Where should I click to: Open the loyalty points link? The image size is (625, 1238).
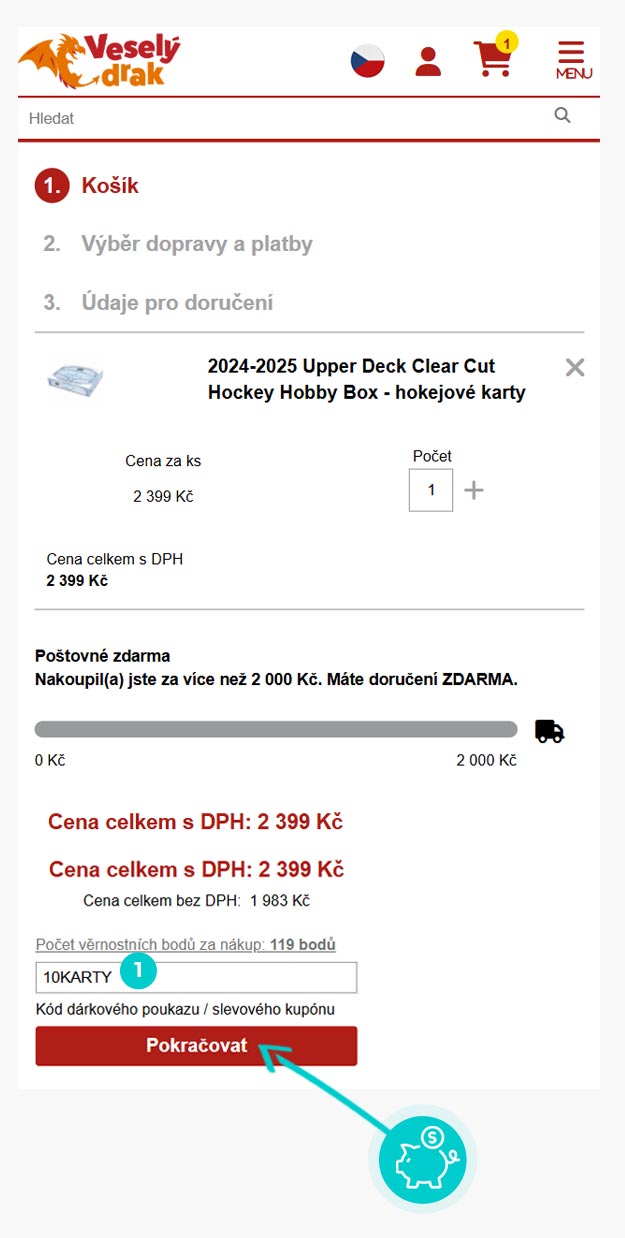tap(185, 944)
